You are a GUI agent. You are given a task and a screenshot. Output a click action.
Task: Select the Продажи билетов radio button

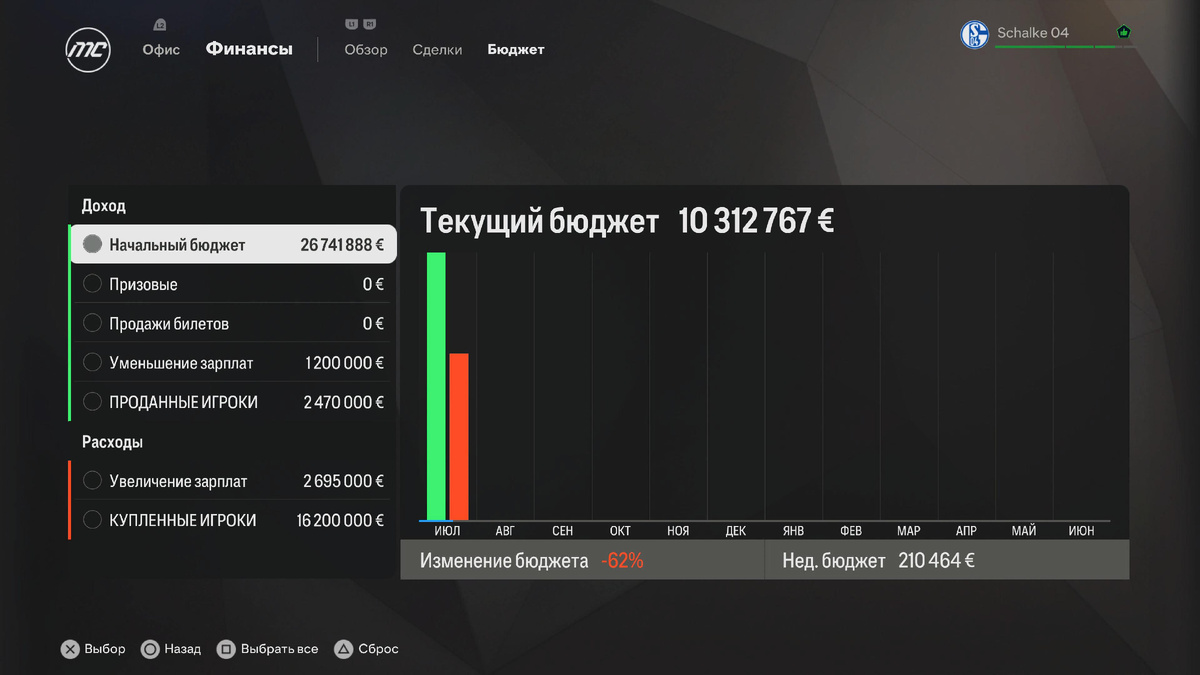point(92,322)
